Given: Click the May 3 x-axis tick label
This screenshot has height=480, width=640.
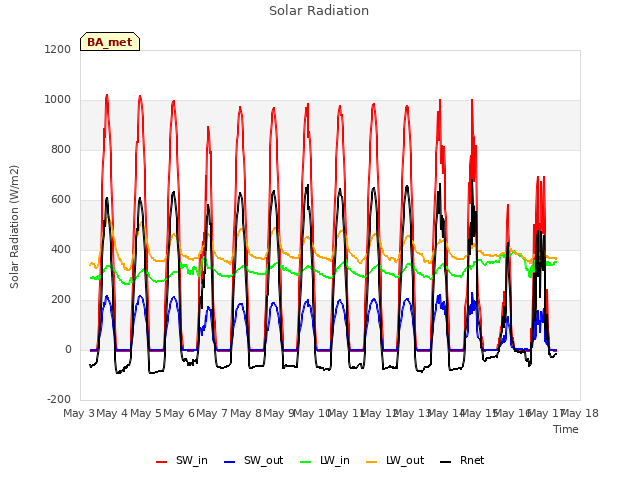Looking at the screenshot, I should (x=79, y=413).
